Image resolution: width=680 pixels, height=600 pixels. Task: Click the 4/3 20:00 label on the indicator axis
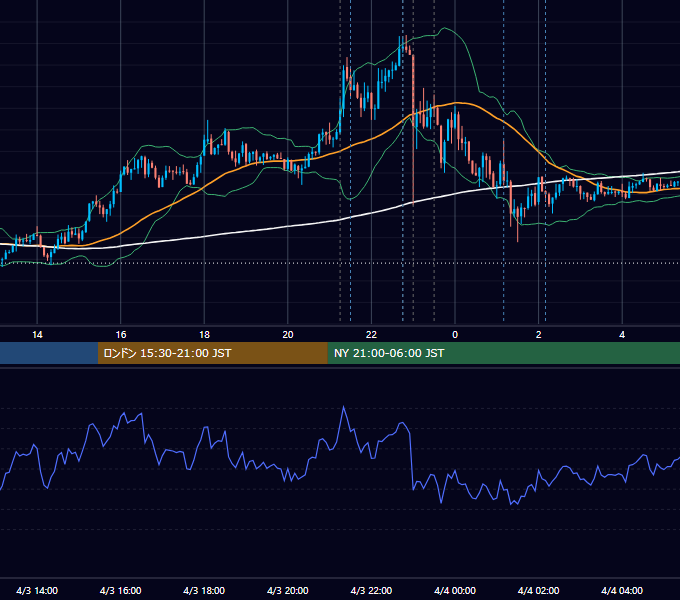point(288,590)
